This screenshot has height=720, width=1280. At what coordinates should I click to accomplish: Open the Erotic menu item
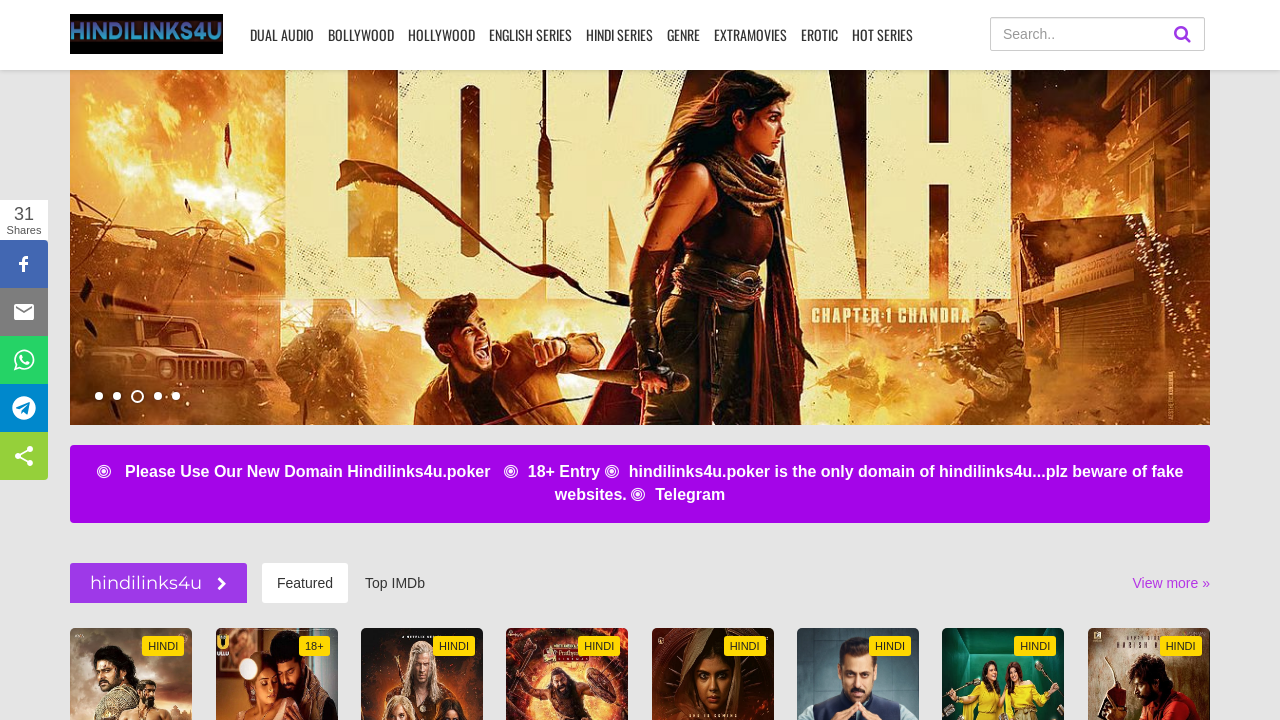pos(819,35)
